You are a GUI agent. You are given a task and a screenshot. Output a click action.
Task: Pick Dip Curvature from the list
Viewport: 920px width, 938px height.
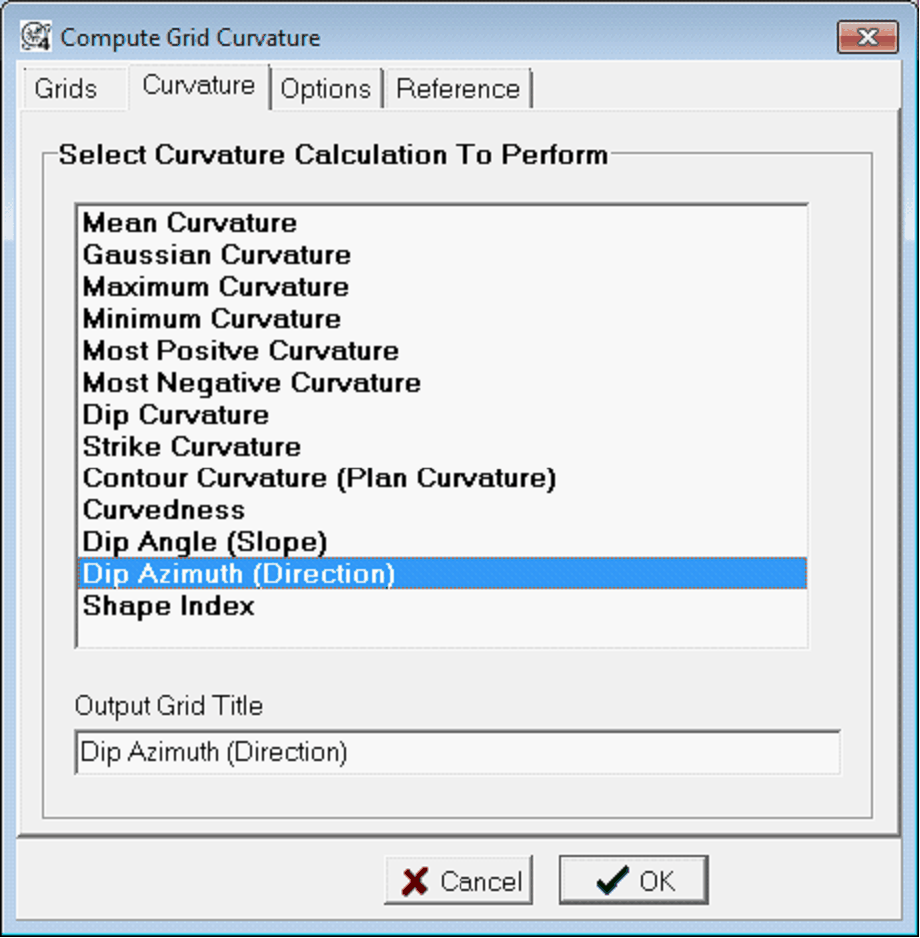pos(175,415)
